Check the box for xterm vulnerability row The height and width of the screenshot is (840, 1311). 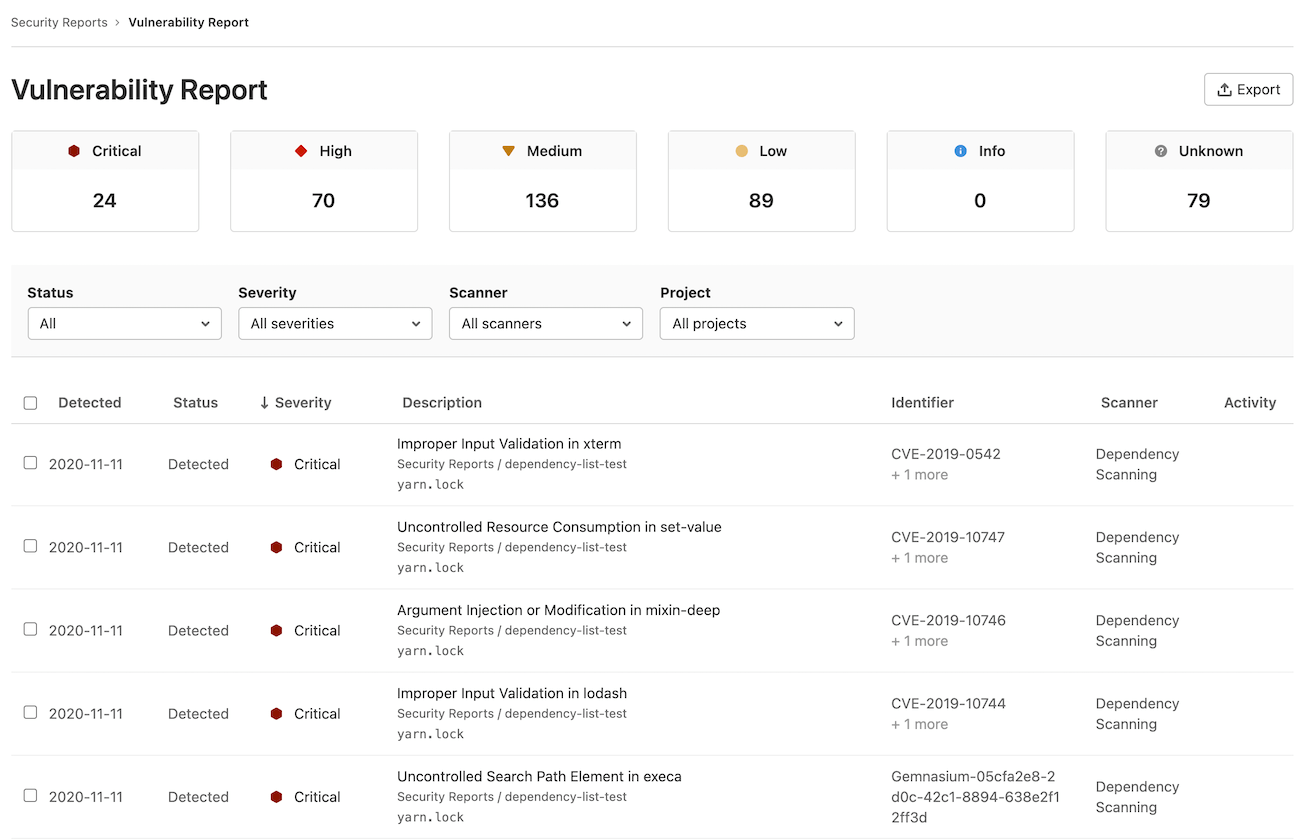pyautogui.click(x=30, y=463)
